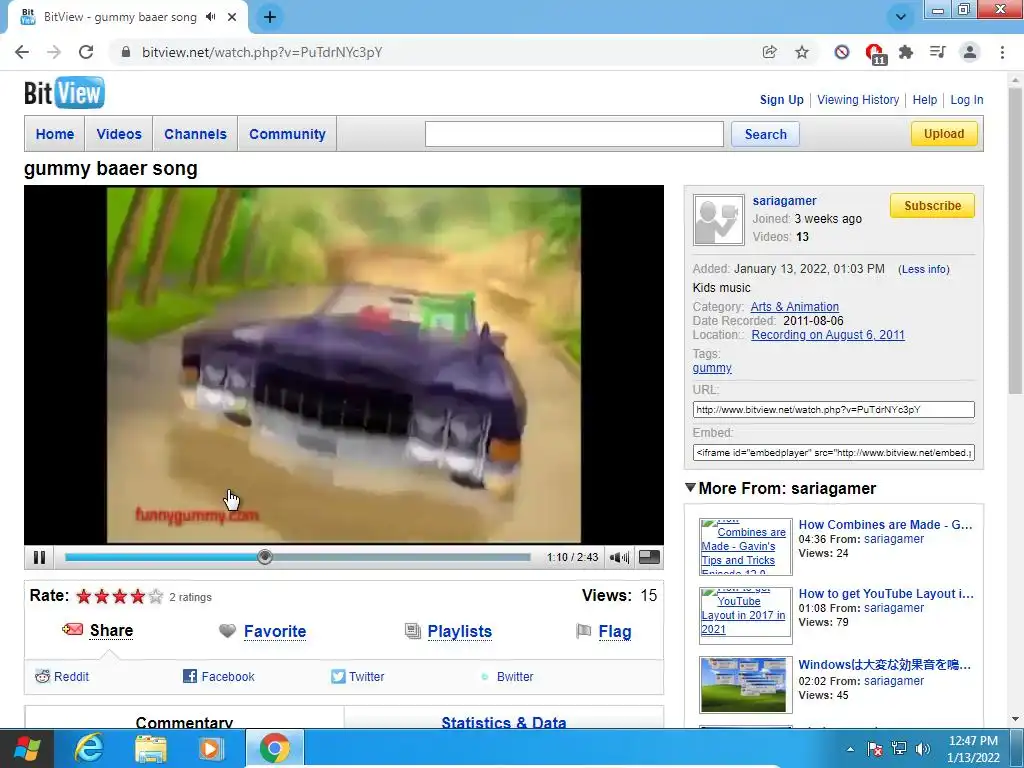The height and width of the screenshot is (768, 1024).
Task: Open the media control icon in Chrome toolbar
Action: (x=938, y=52)
